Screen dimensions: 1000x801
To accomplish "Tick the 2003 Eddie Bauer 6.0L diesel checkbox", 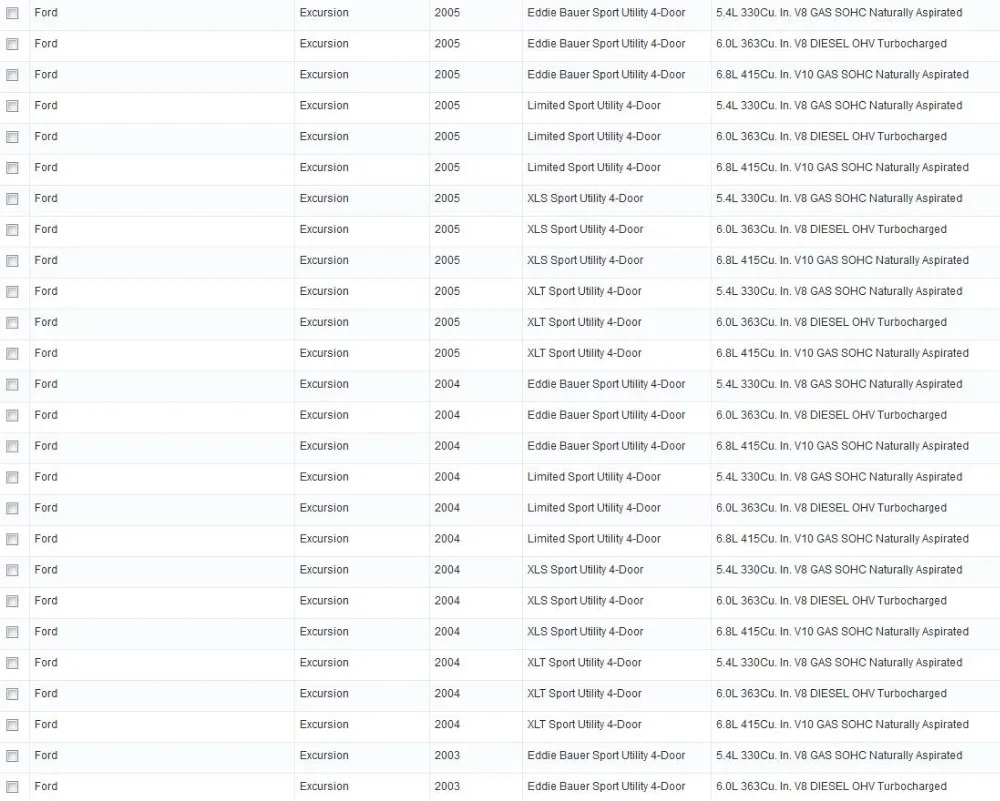I will 12,787.
